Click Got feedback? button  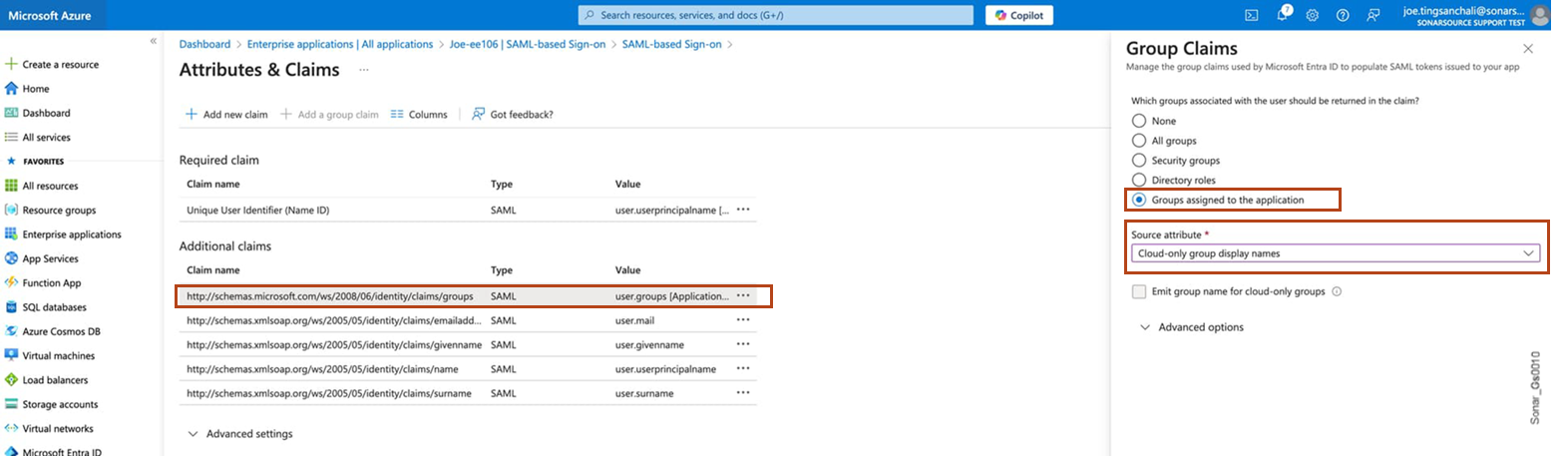(x=513, y=115)
